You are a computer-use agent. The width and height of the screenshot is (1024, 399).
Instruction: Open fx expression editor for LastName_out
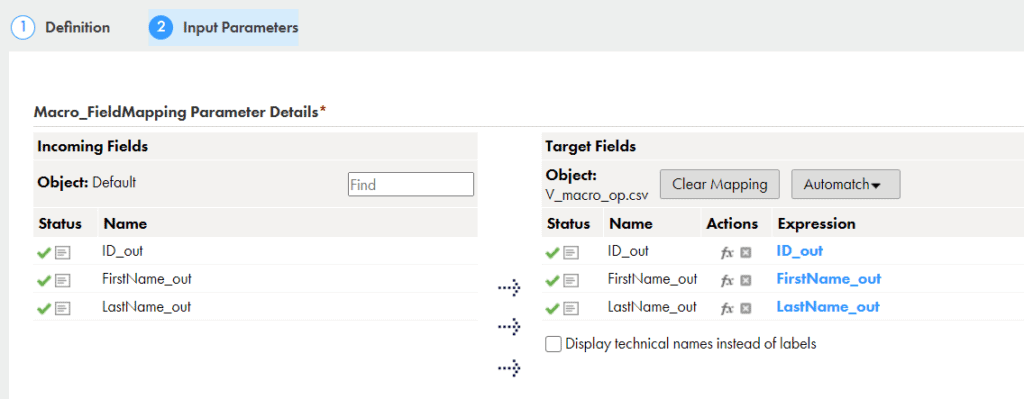[x=728, y=309]
